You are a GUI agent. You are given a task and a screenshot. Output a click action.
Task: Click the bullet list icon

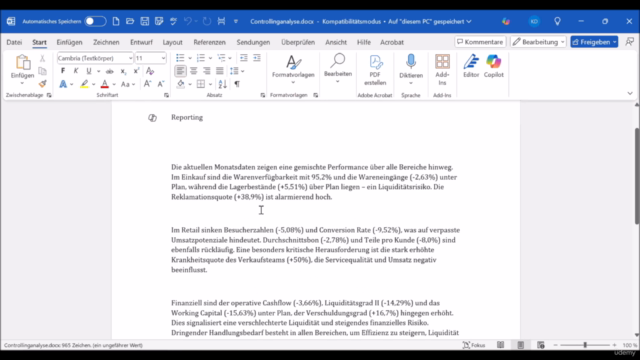pos(180,58)
